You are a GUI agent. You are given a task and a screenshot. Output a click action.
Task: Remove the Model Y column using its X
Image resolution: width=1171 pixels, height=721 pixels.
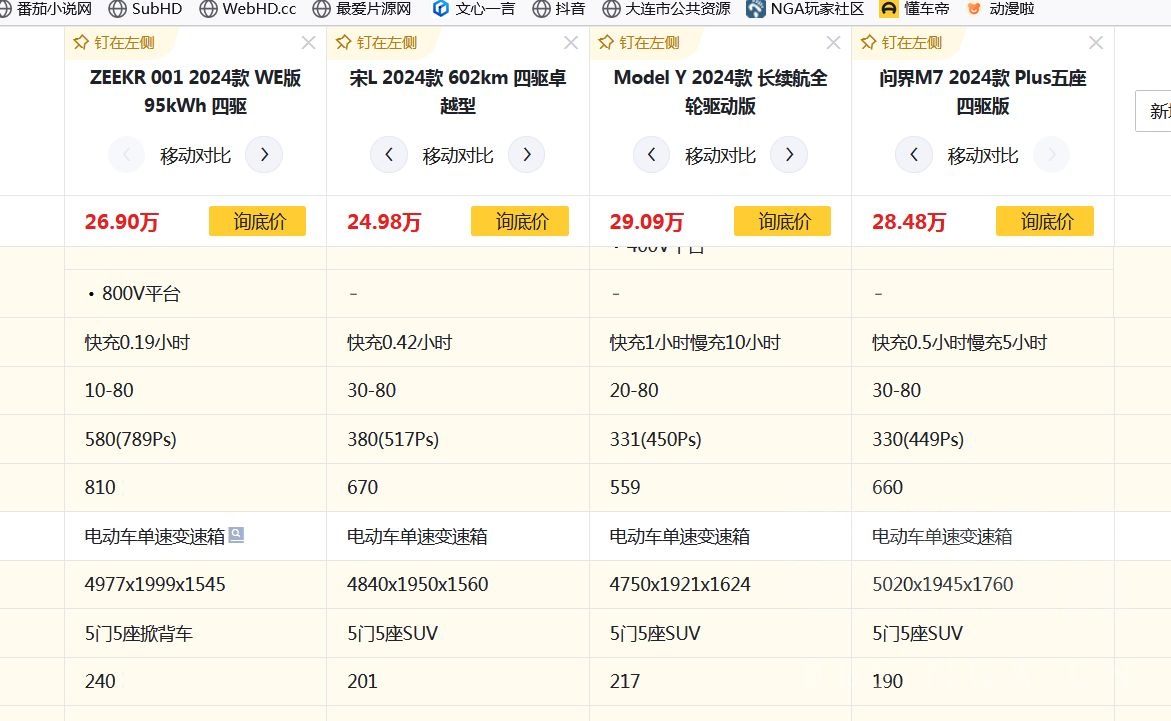coord(833,43)
